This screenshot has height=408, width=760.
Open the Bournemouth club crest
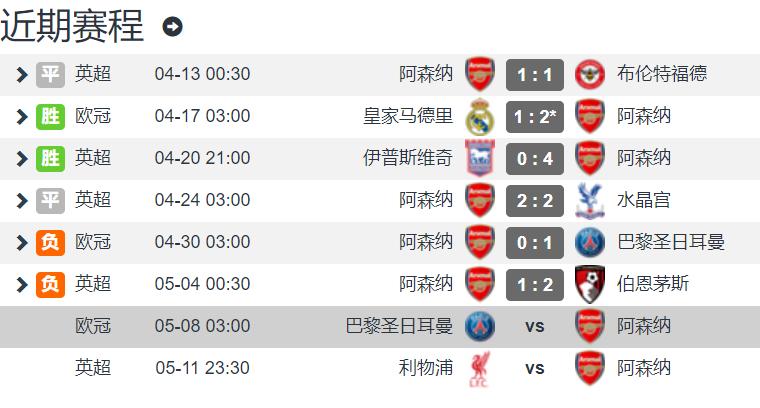[589, 284]
